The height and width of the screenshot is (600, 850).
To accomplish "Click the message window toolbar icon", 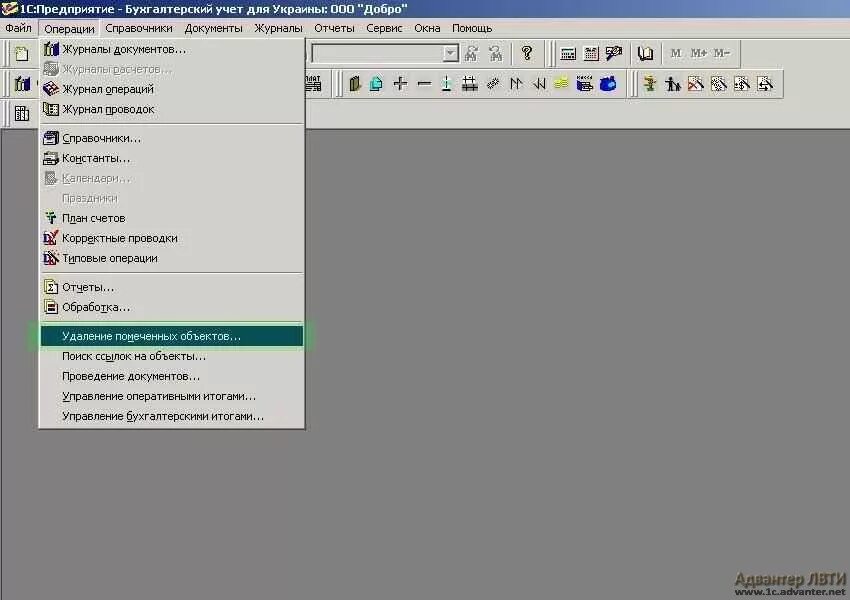I will coord(614,53).
